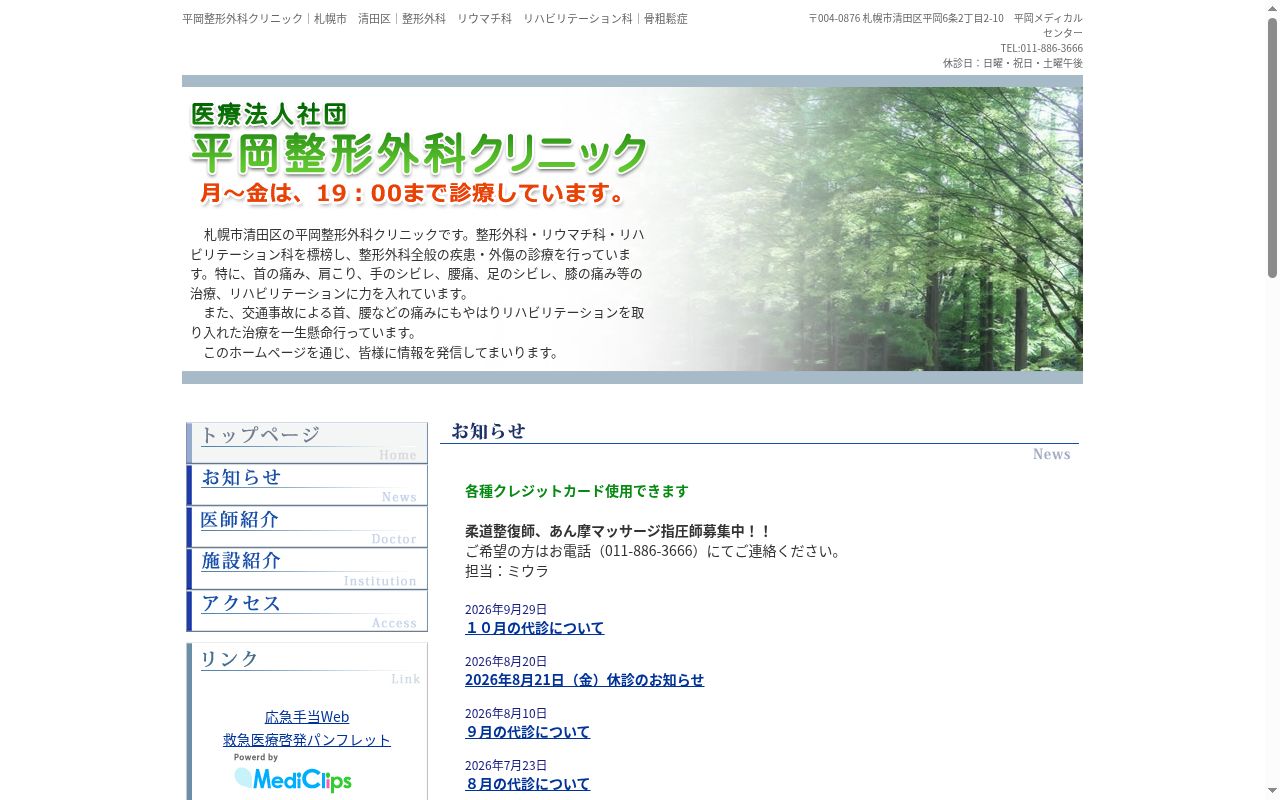Open 2026年8月21日（金）休診のお知らせ link
The width and height of the screenshot is (1280, 800).
pyautogui.click(x=584, y=680)
